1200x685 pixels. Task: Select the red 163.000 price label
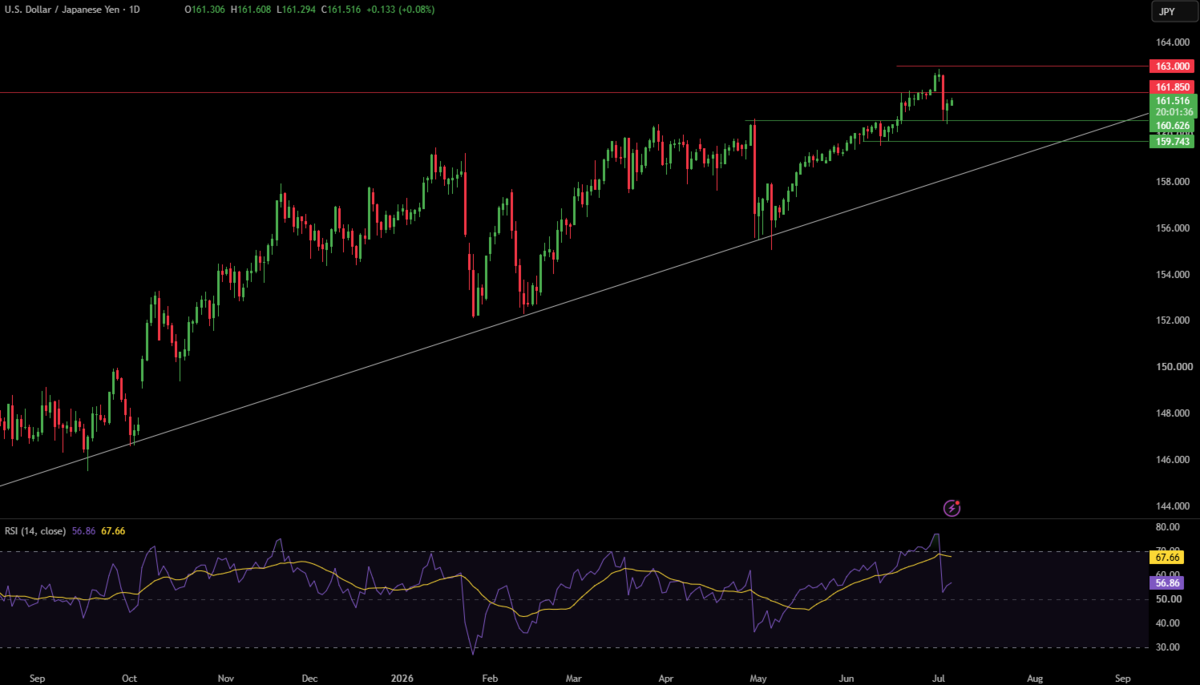[x=1172, y=65]
